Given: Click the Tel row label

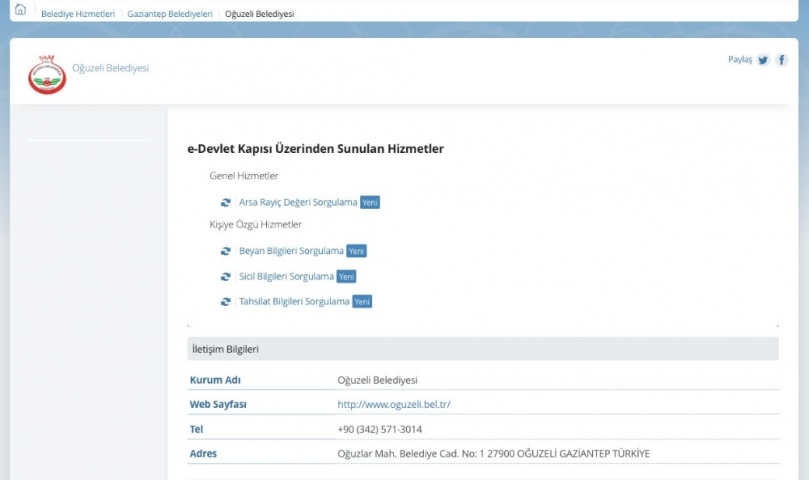Looking at the screenshot, I should 196,429.
